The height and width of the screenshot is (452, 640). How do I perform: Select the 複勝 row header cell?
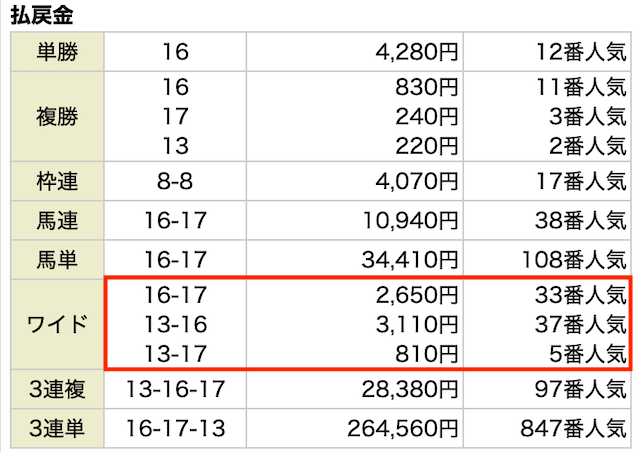point(57,116)
